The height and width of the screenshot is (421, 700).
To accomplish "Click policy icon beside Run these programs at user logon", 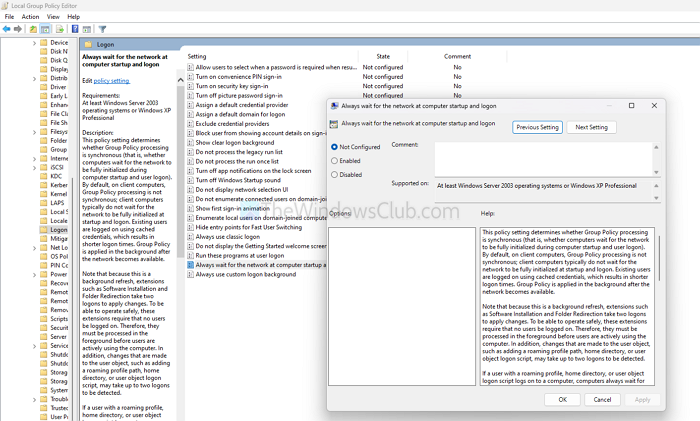I will click(x=191, y=255).
